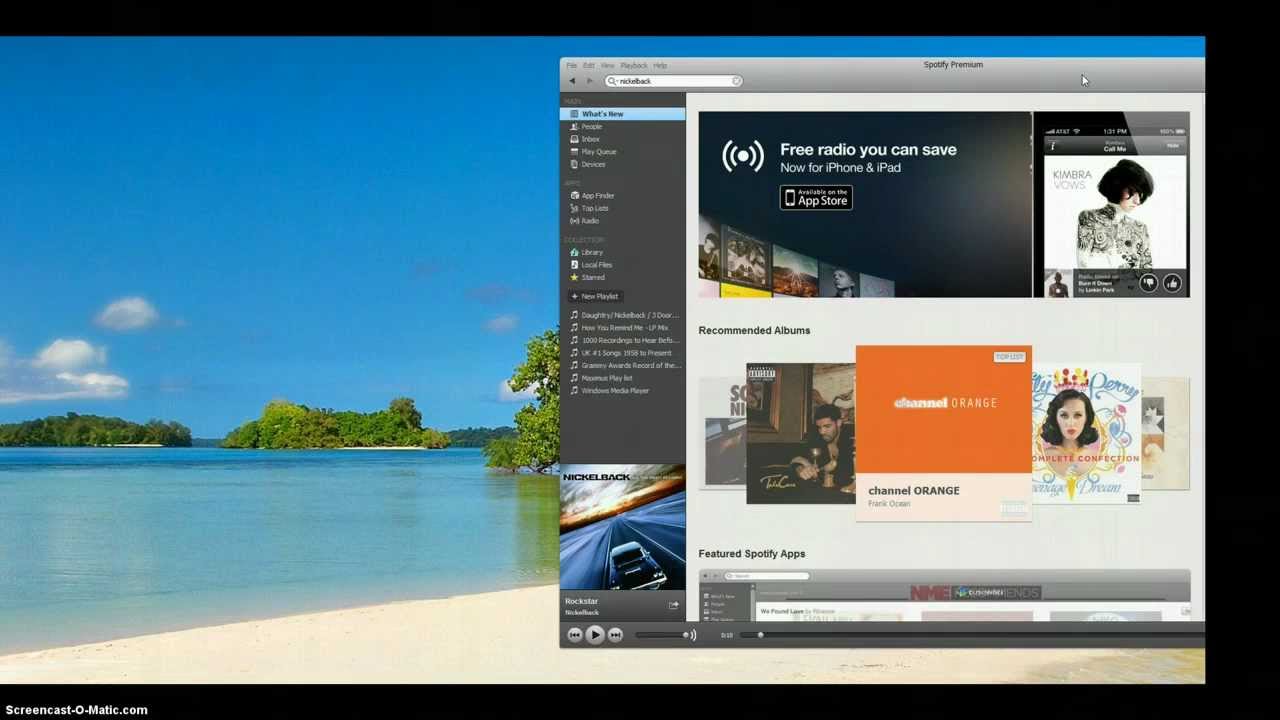Open the Help menu
The height and width of the screenshot is (720, 1280).
pyautogui.click(x=660, y=65)
